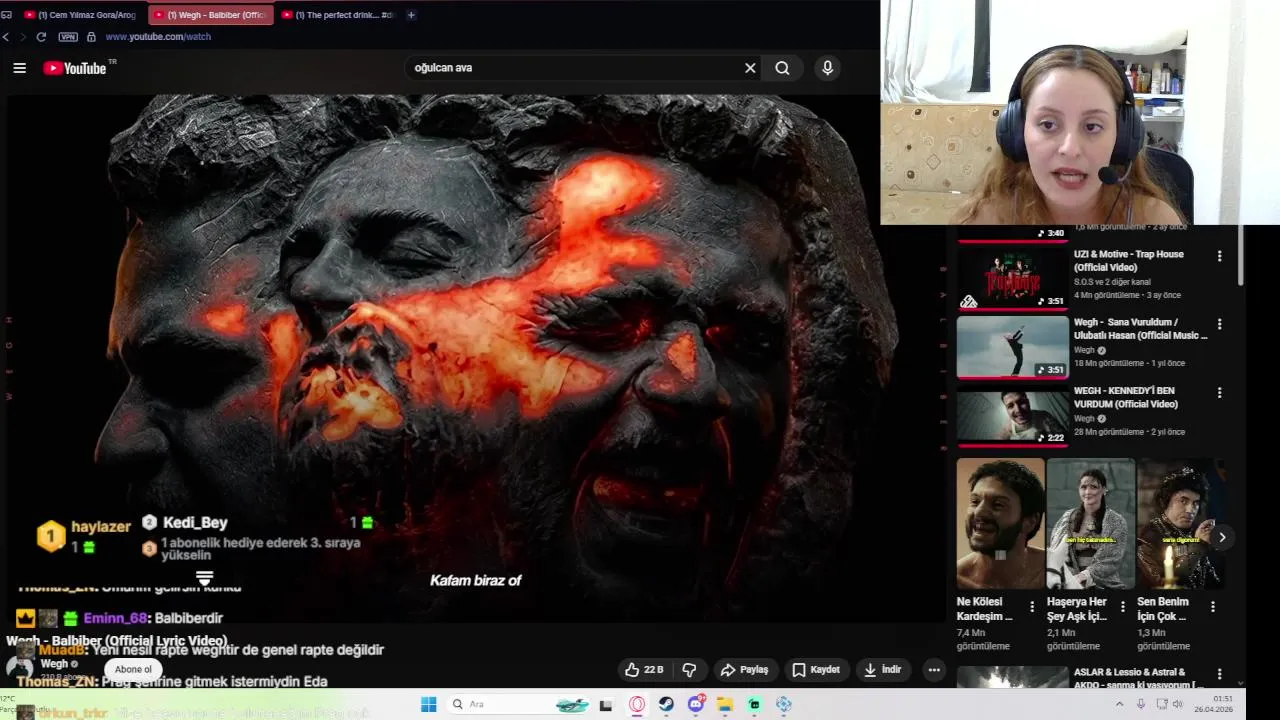
Task: Play the 'Sana Vuruldum' thumbnail
Action: click(1012, 347)
